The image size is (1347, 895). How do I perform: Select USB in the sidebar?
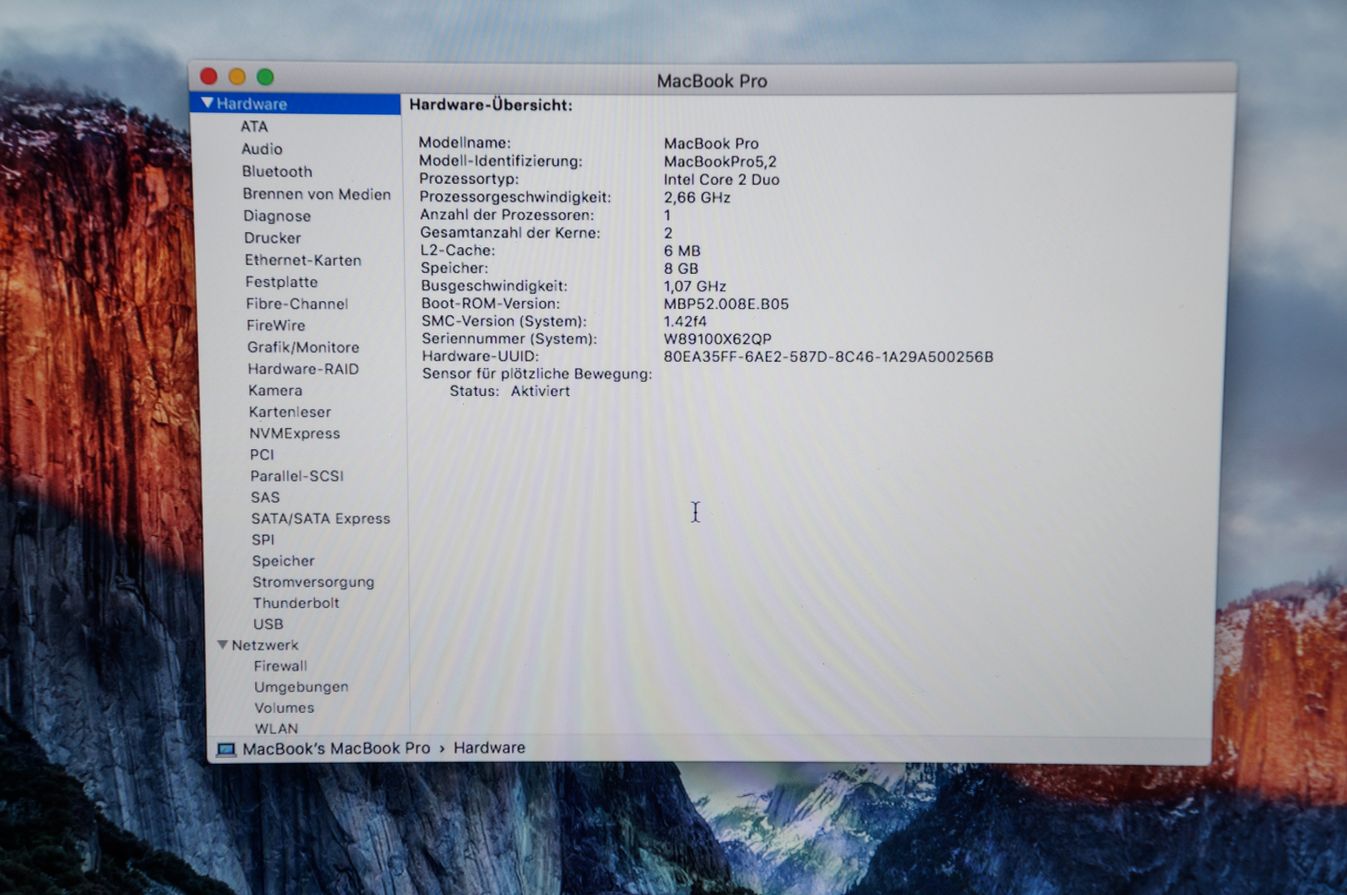pos(268,624)
